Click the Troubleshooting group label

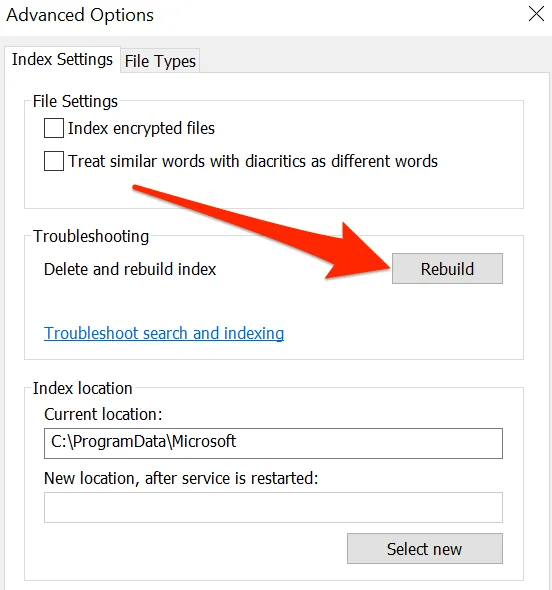click(91, 237)
